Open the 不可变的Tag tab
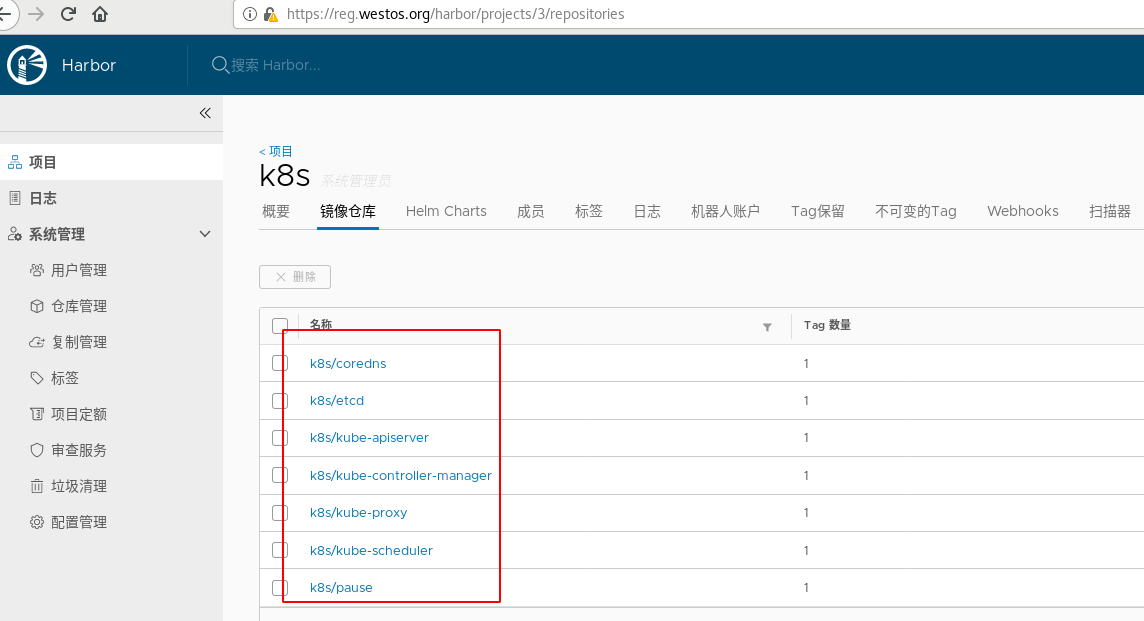 [x=916, y=212]
